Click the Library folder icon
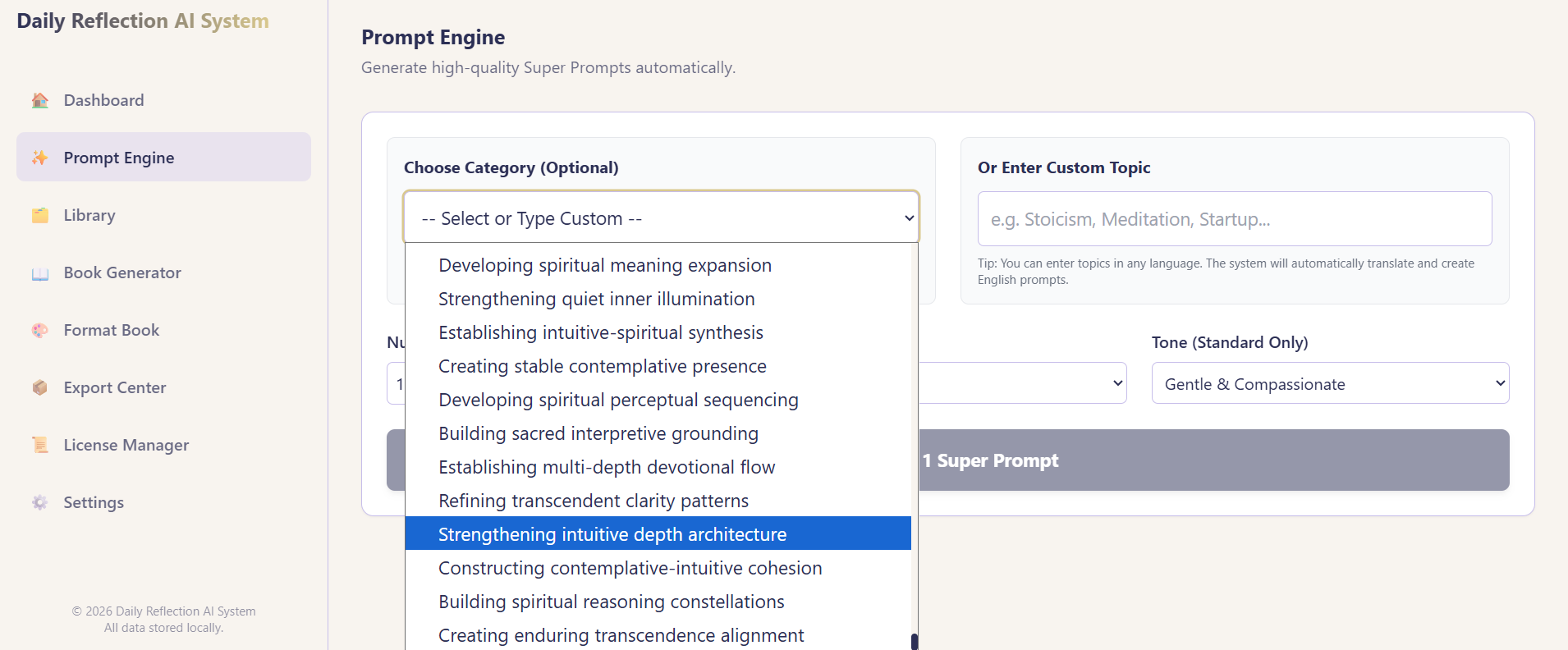Viewport: 1568px width, 650px height. [40, 215]
